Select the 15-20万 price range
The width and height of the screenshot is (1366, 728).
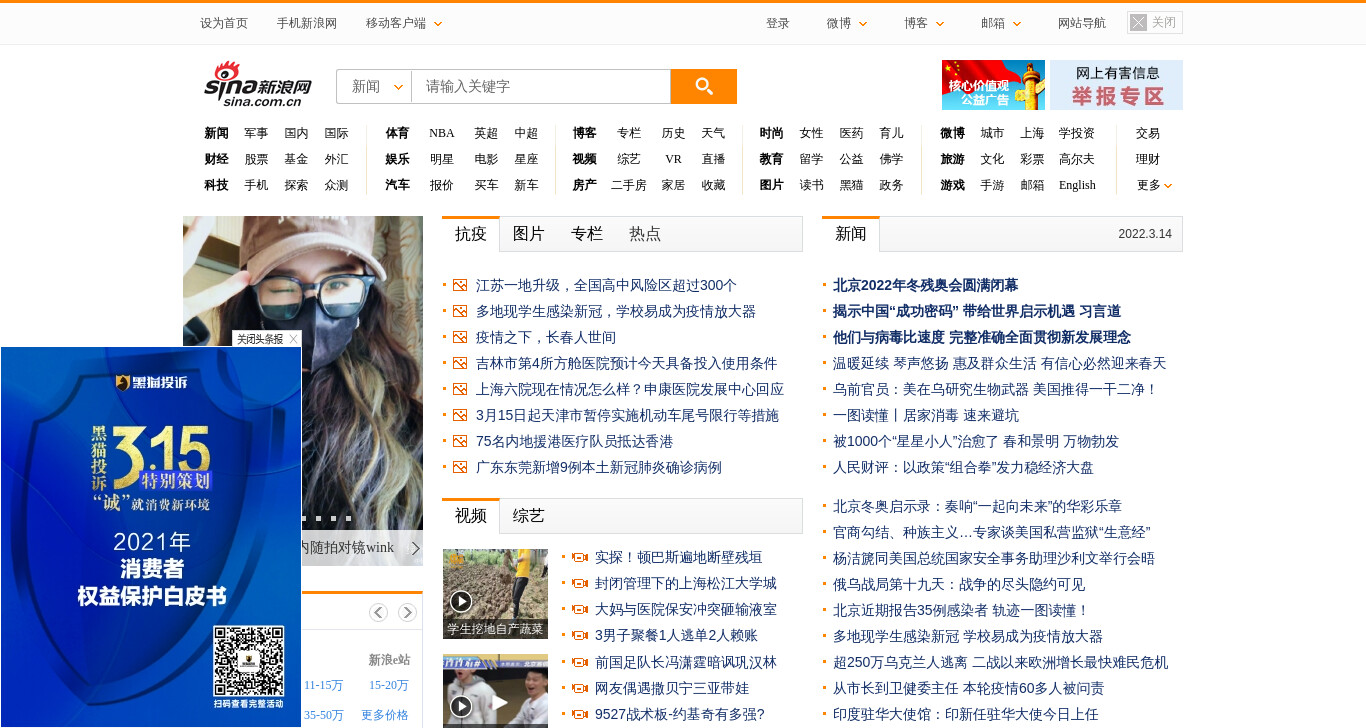pyautogui.click(x=389, y=685)
